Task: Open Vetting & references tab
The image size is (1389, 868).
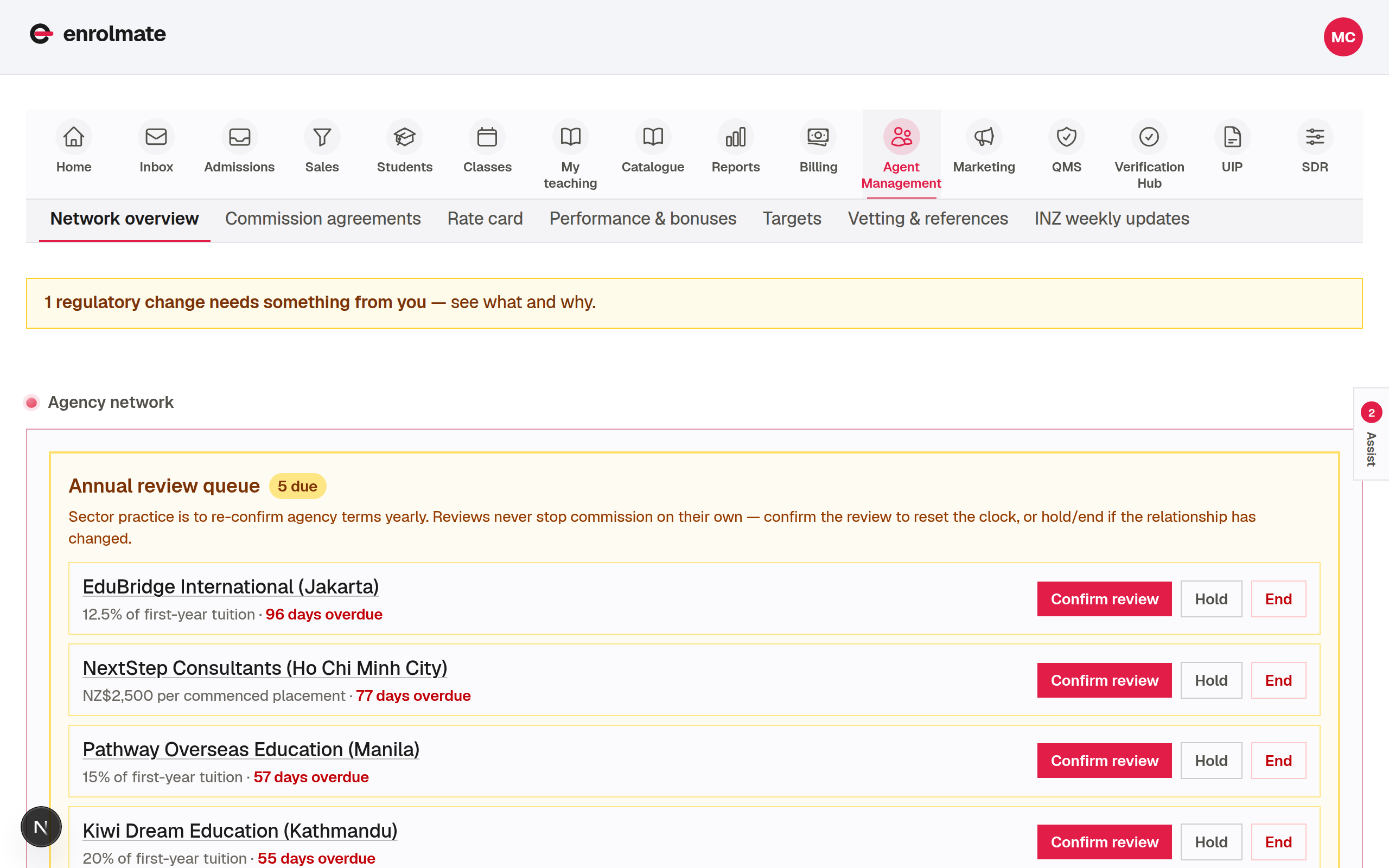Action: pyautogui.click(x=928, y=219)
